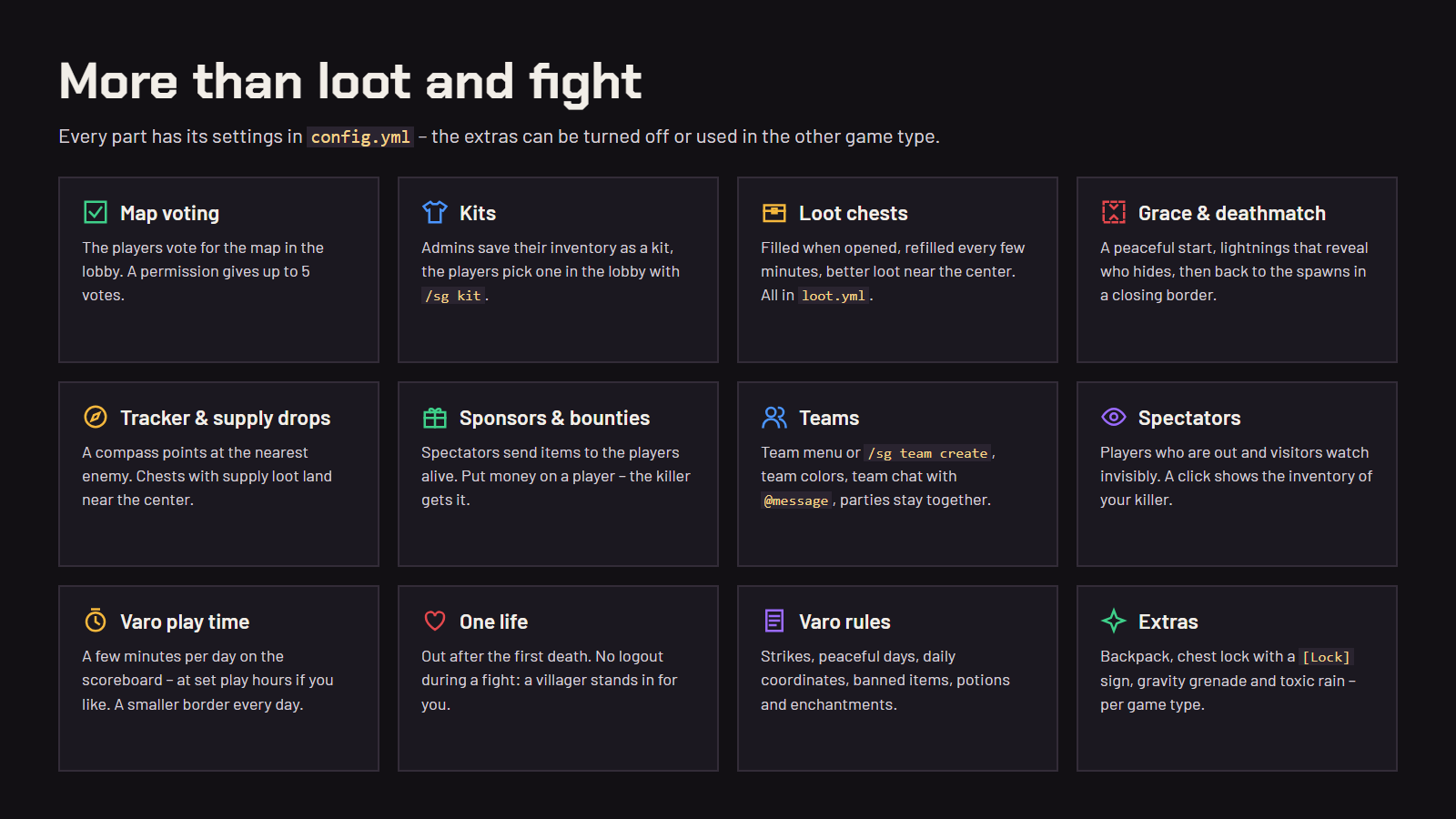Select the 'Spectators' card heading
This screenshot has width=1456, height=819.
click(1189, 418)
